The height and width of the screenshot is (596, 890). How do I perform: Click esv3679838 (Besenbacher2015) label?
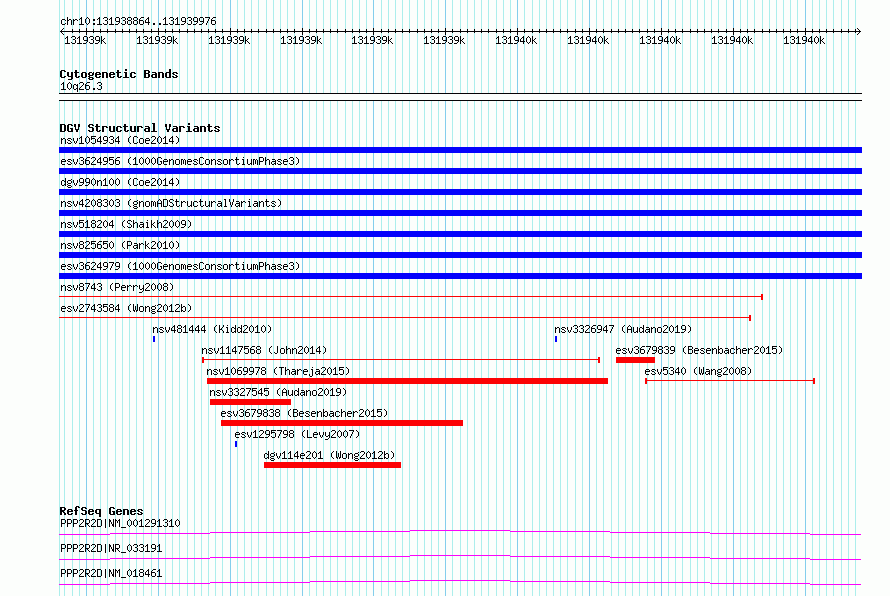pos(304,413)
